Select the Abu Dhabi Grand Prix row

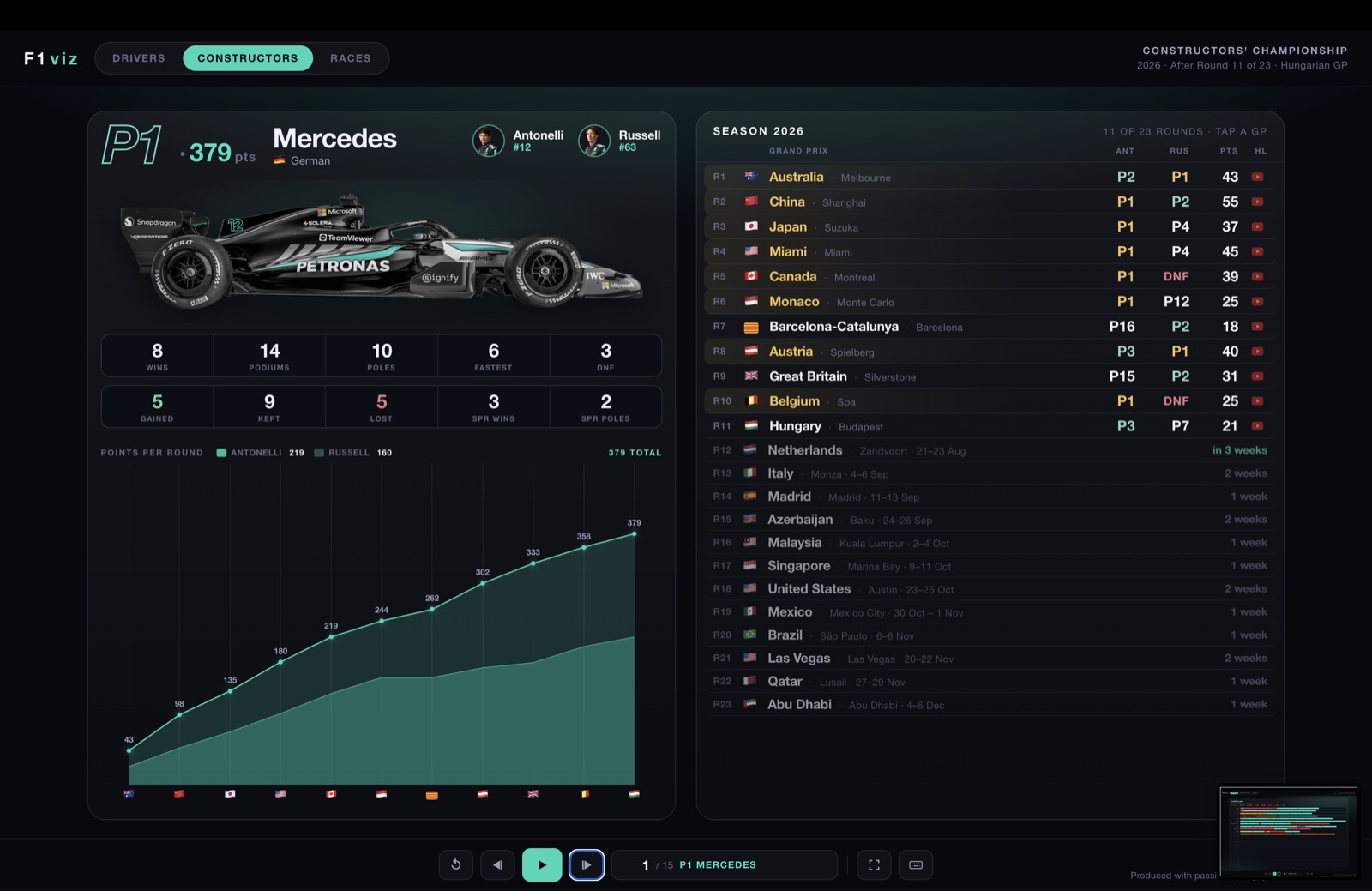[x=990, y=705]
